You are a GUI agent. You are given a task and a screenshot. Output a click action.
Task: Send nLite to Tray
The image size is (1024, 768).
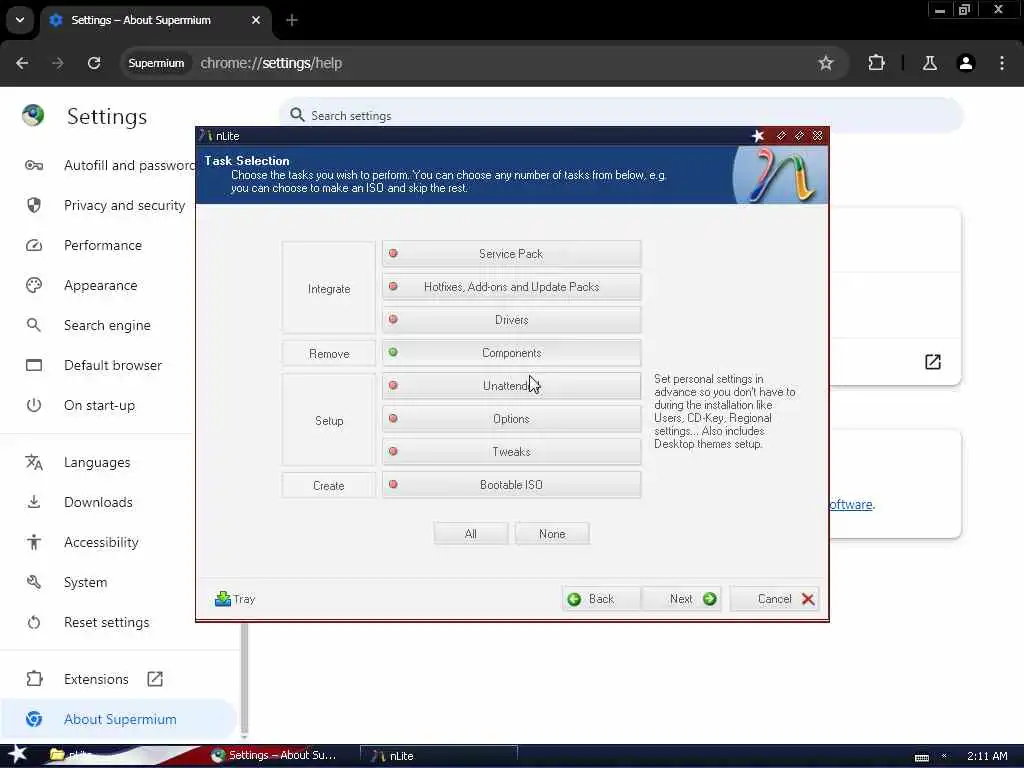tap(235, 599)
